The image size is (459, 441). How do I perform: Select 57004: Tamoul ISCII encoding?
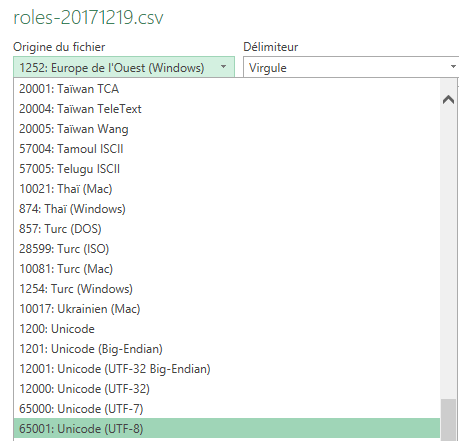tap(227, 149)
